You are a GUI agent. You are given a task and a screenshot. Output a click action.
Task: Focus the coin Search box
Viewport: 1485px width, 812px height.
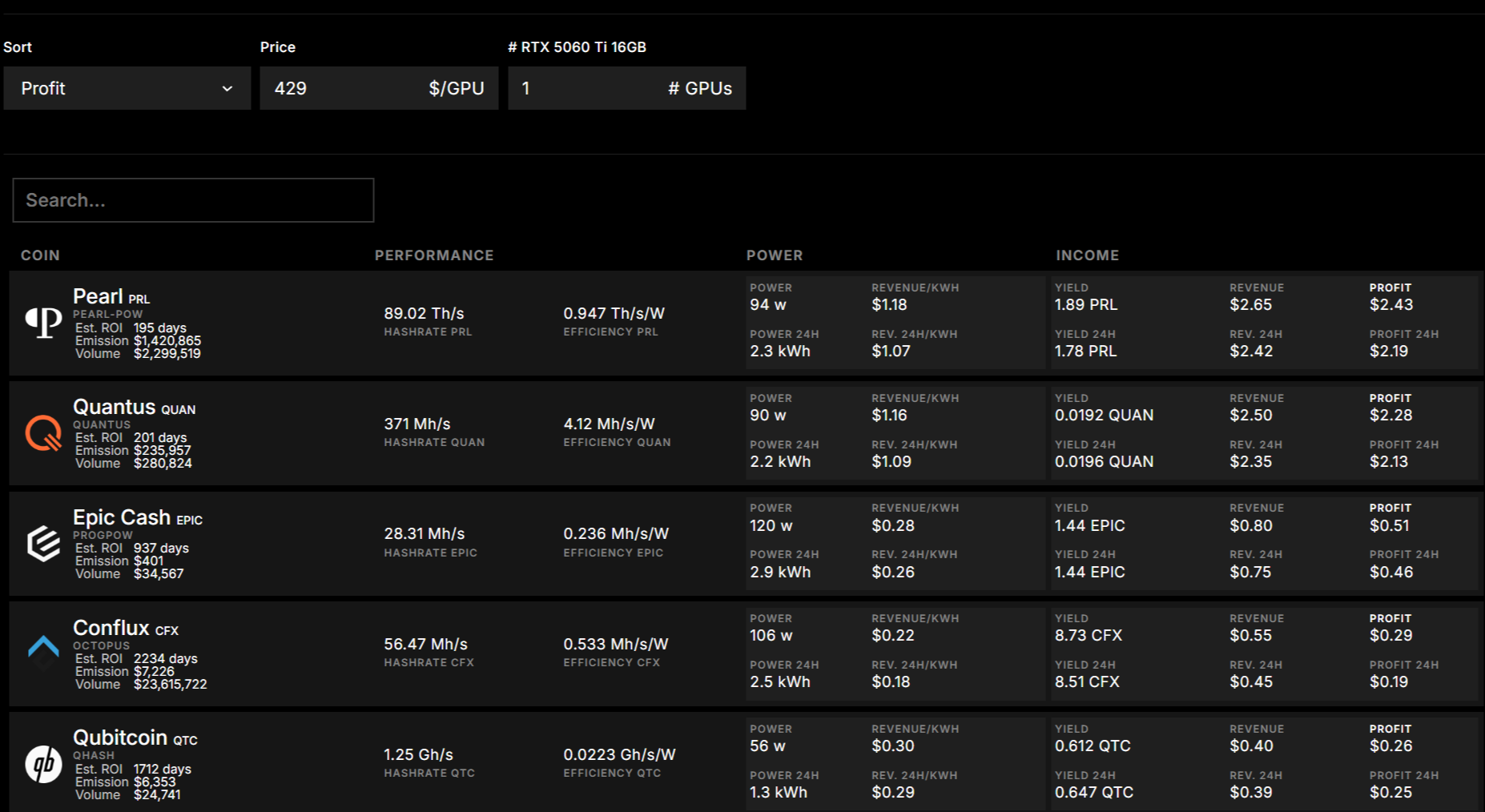(193, 200)
